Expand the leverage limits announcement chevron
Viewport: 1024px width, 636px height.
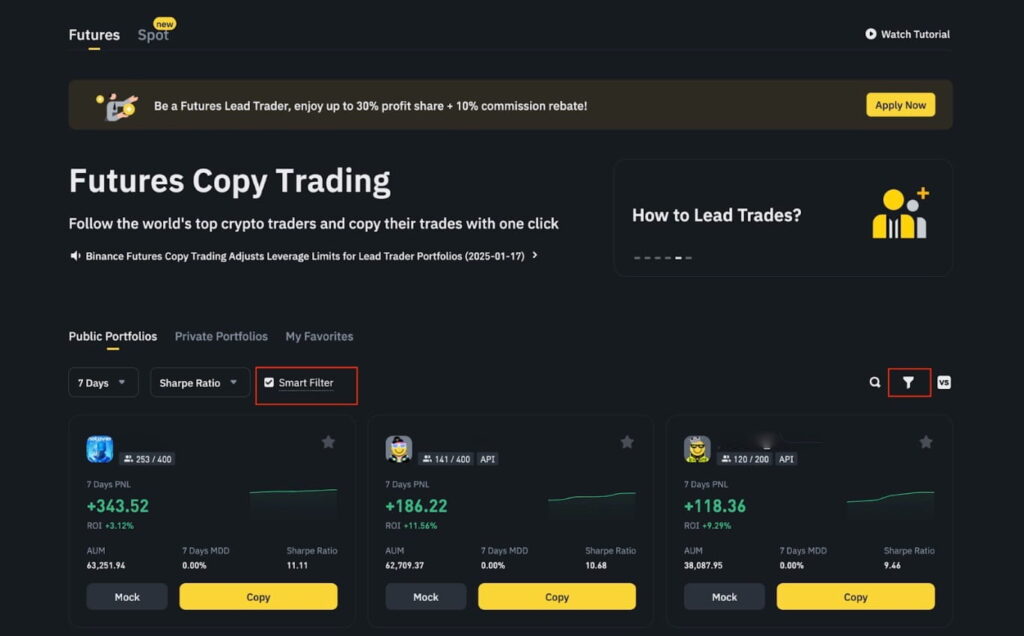tap(536, 255)
